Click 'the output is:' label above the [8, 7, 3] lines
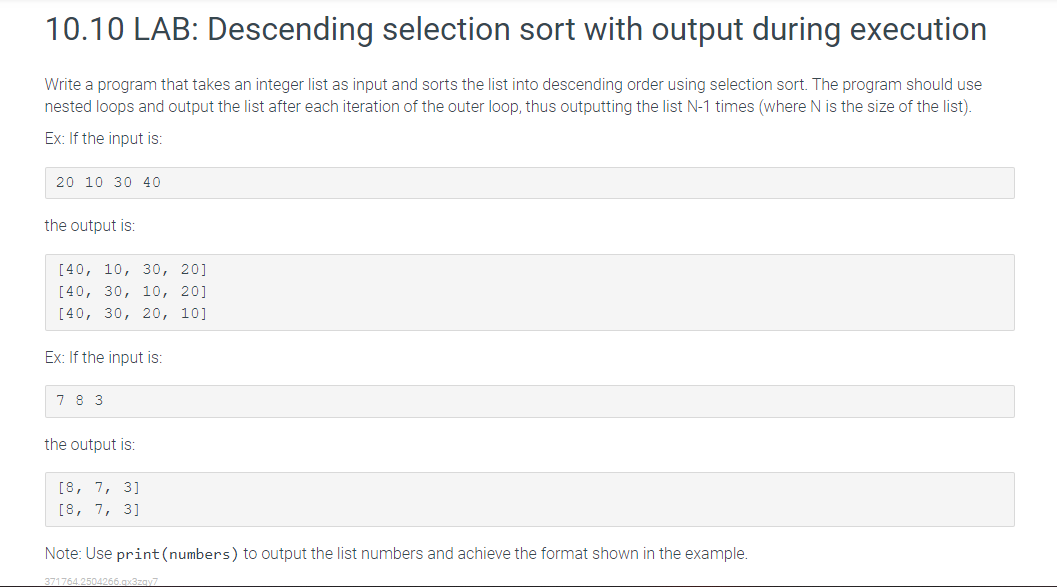The width and height of the screenshot is (1057, 587). 90,445
